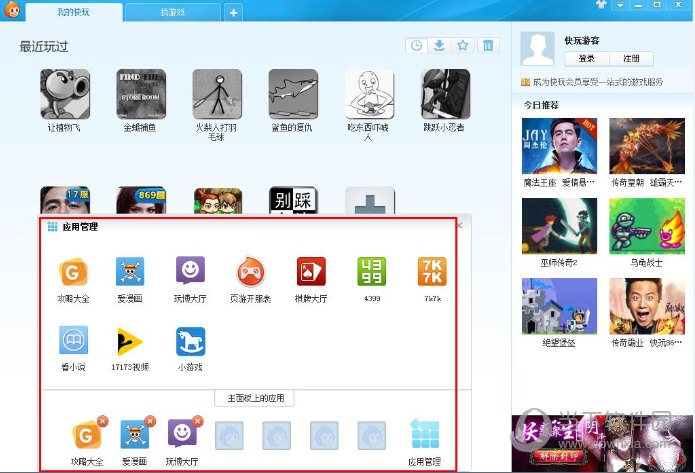Click the 应用管理 grid icon

point(425,434)
